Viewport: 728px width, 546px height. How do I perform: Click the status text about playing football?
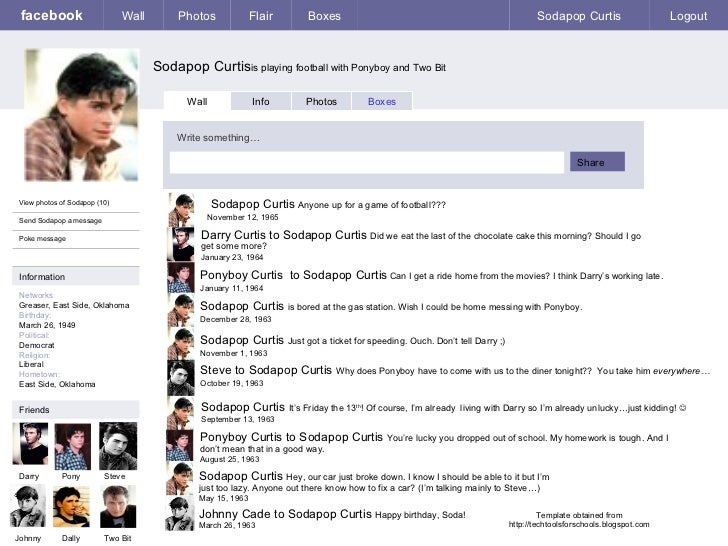(349, 68)
